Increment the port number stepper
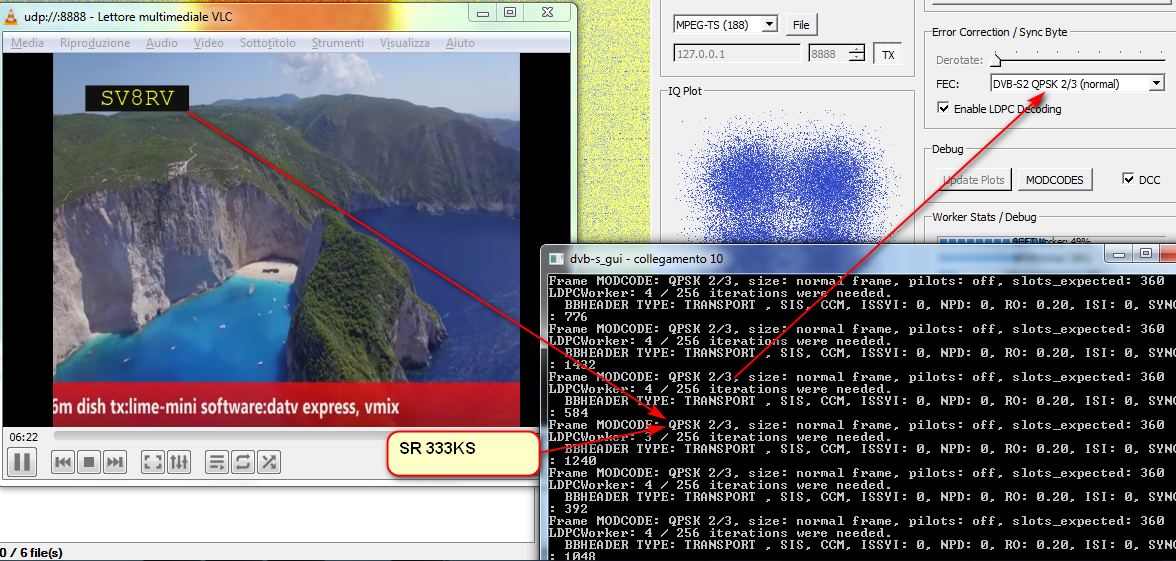1176x561 pixels. [856, 50]
